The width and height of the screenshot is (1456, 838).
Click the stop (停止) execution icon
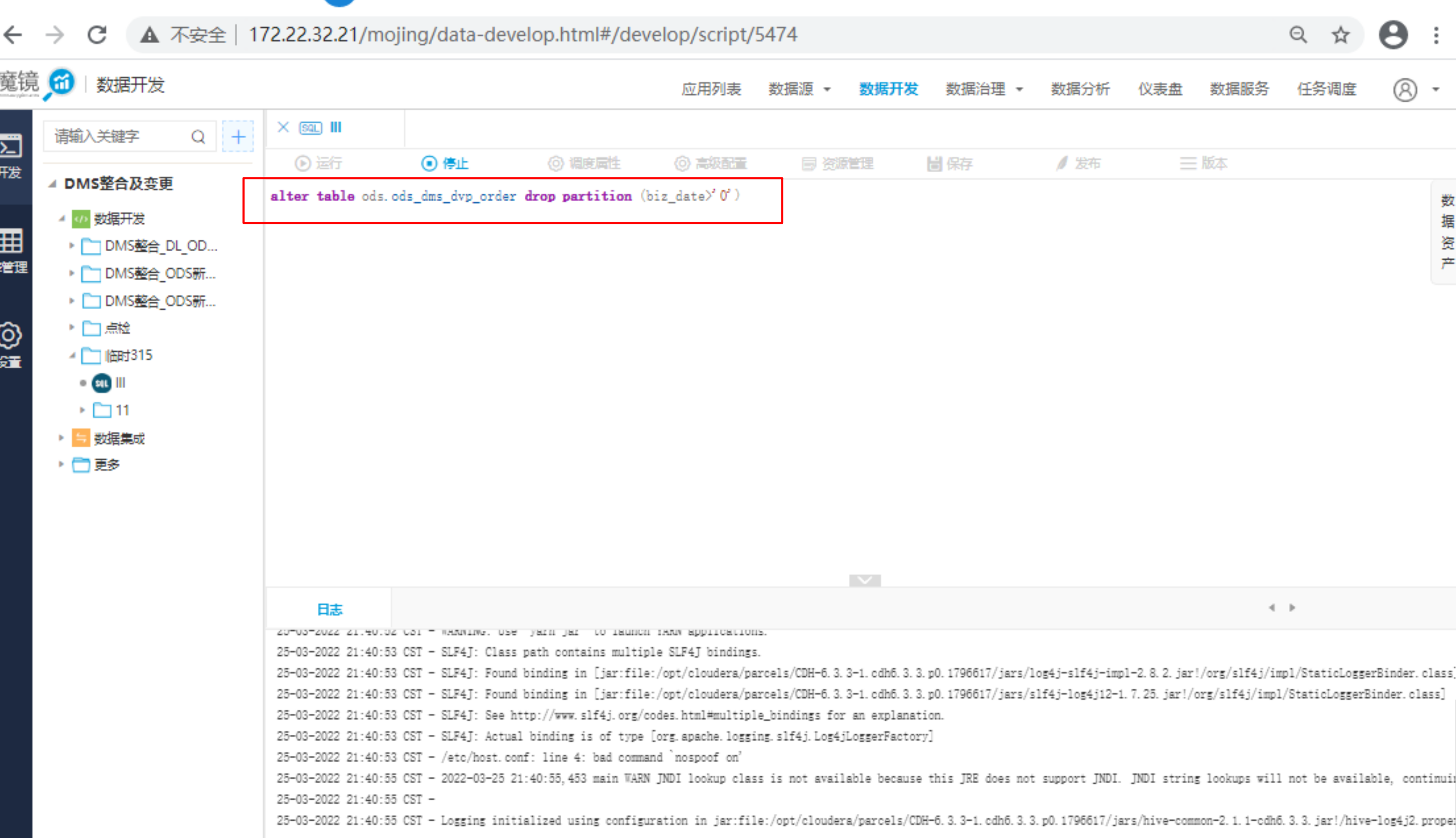click(x=429, y=163)
